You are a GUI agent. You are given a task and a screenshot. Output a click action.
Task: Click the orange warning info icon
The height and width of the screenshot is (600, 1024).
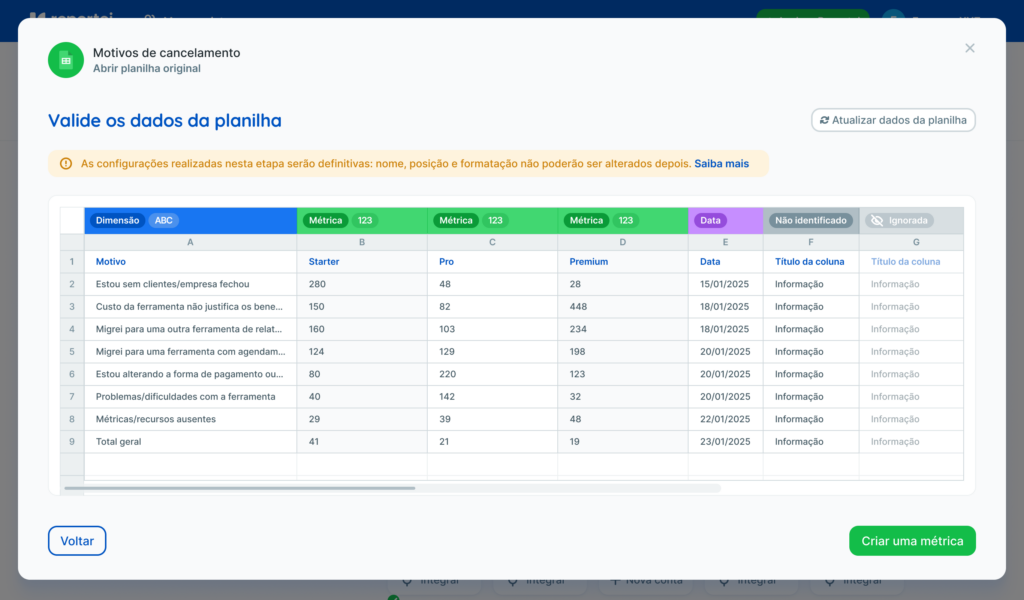click(x=66, y=163)
